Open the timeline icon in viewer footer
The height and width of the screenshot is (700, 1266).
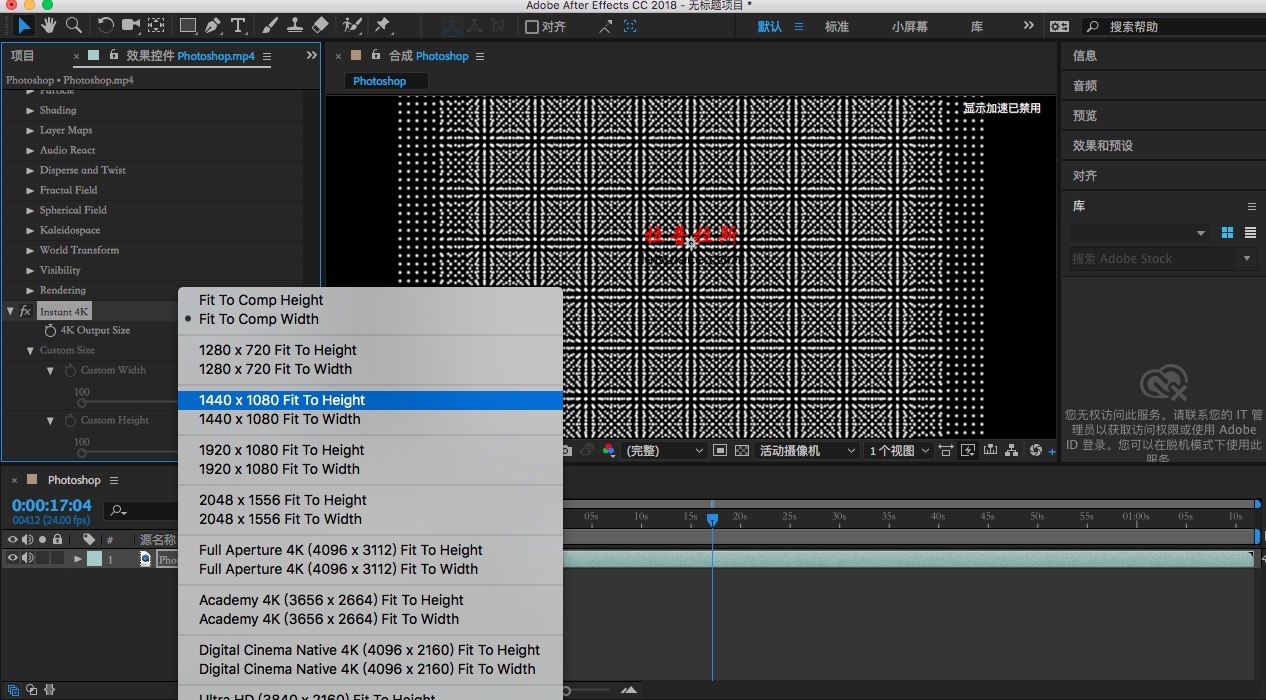990,451
